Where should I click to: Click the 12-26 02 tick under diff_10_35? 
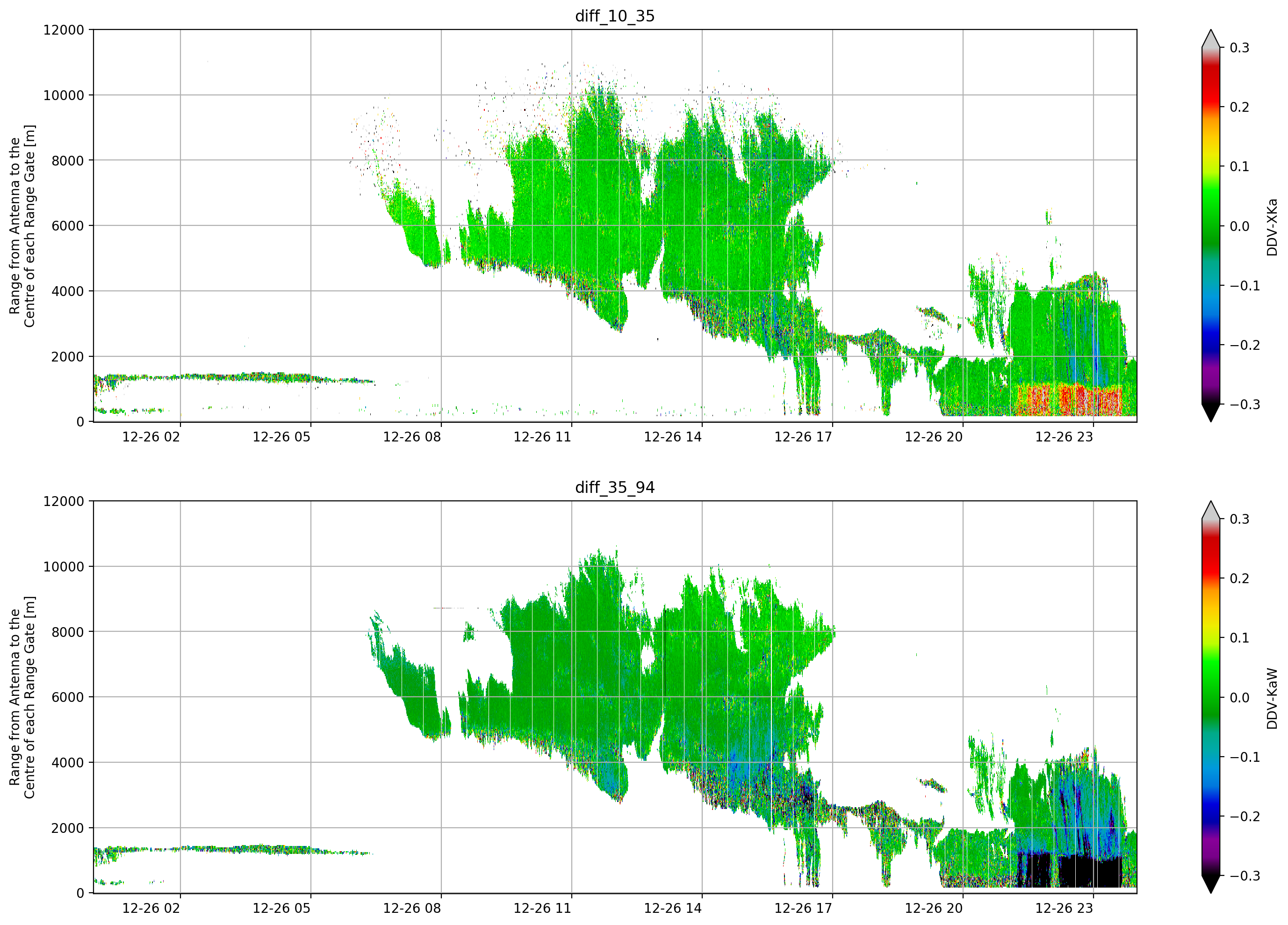(x=151, y=437)
